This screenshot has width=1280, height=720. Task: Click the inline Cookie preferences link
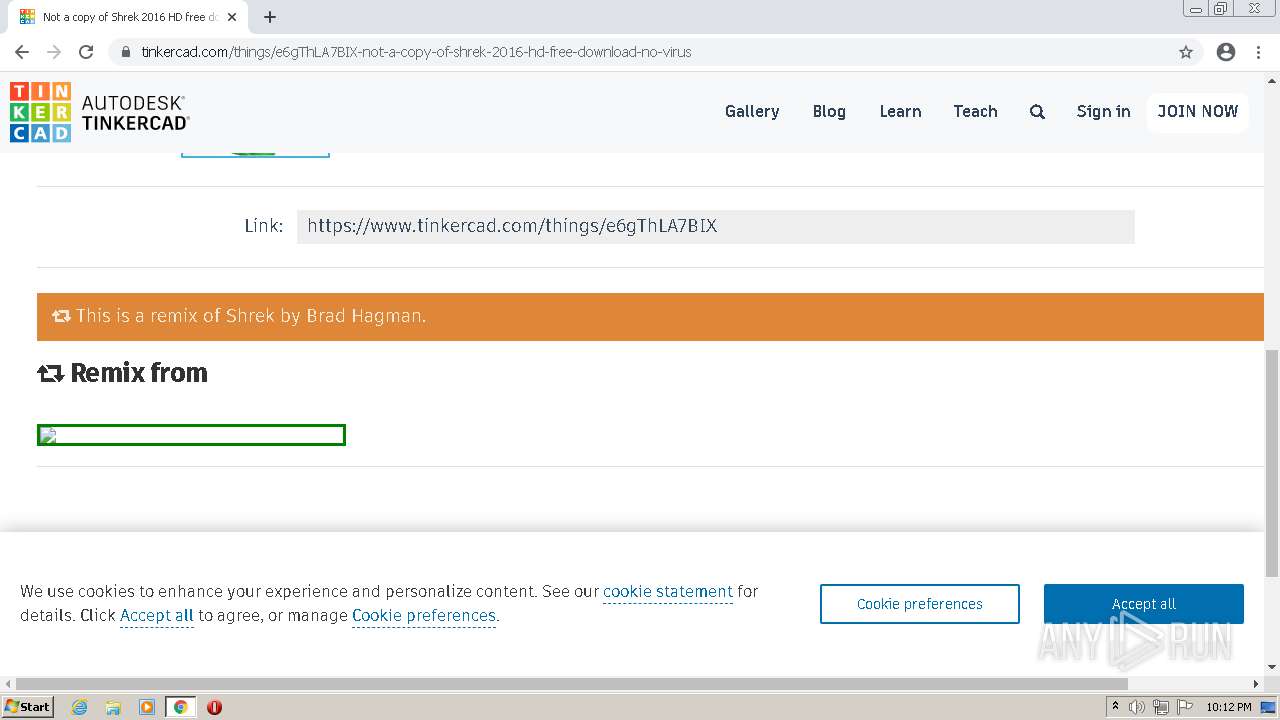tap(424, 616)
